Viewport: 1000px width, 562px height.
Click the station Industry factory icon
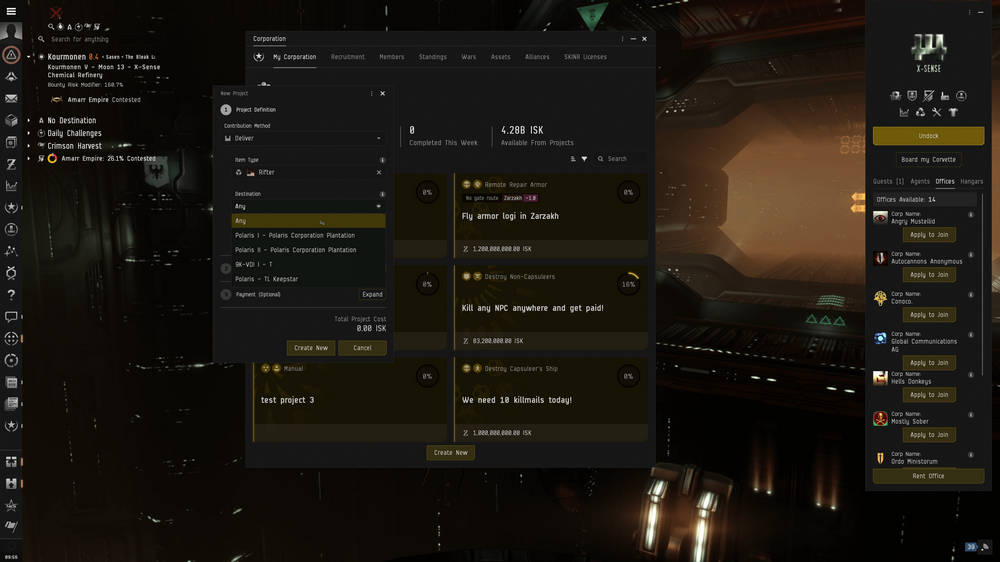[945, 96]
